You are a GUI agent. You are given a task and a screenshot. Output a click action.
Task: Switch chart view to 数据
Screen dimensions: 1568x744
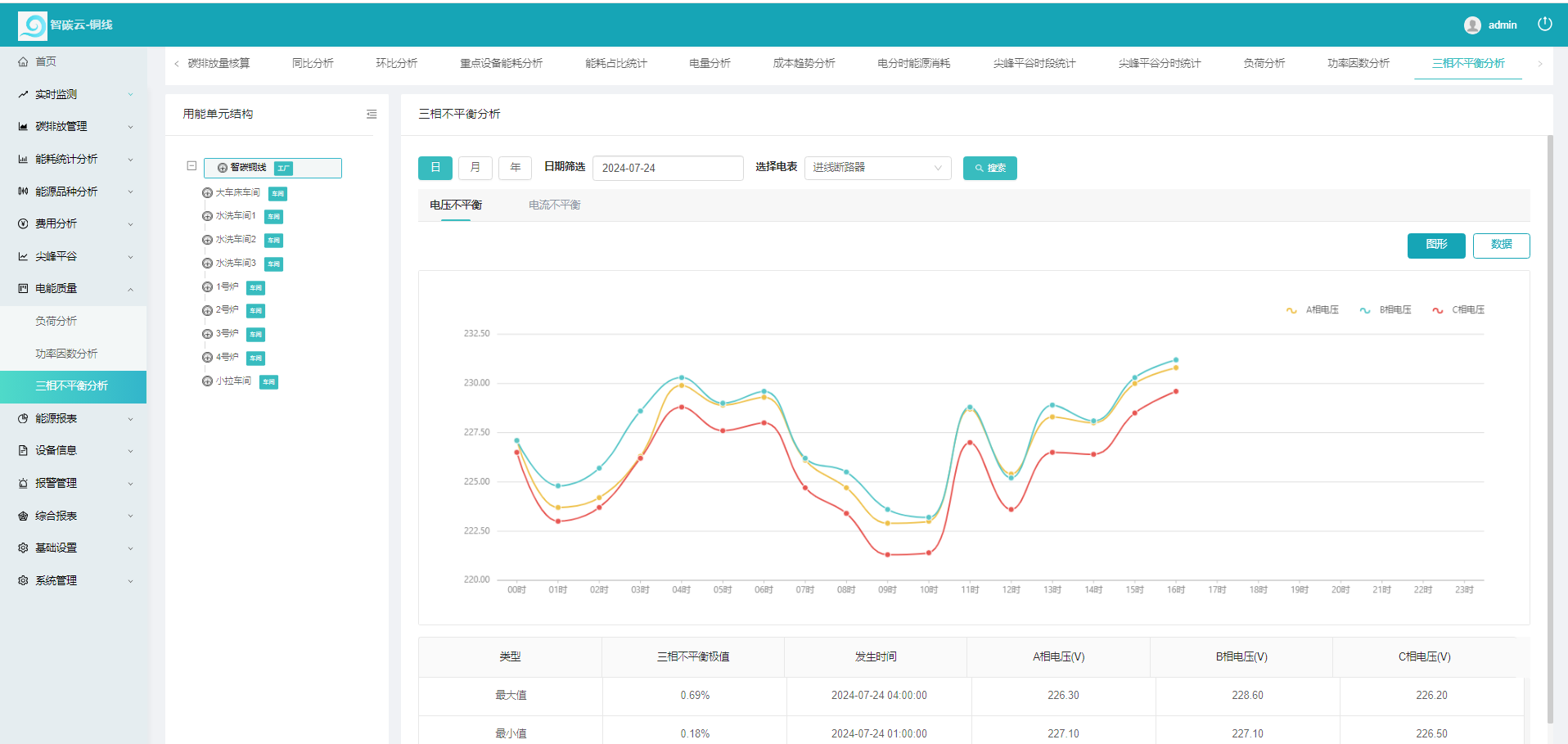1501,245
